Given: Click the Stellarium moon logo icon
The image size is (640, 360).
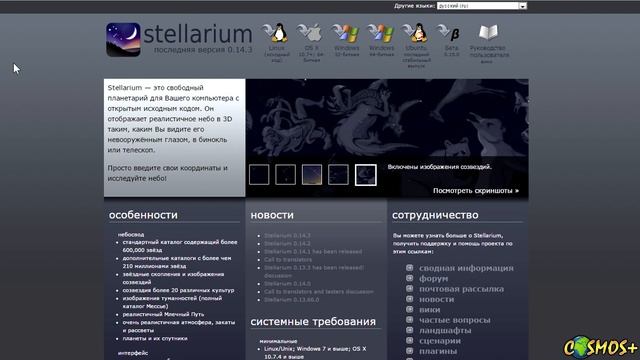Looking at the screenshot, I should (x=123, y=40).
